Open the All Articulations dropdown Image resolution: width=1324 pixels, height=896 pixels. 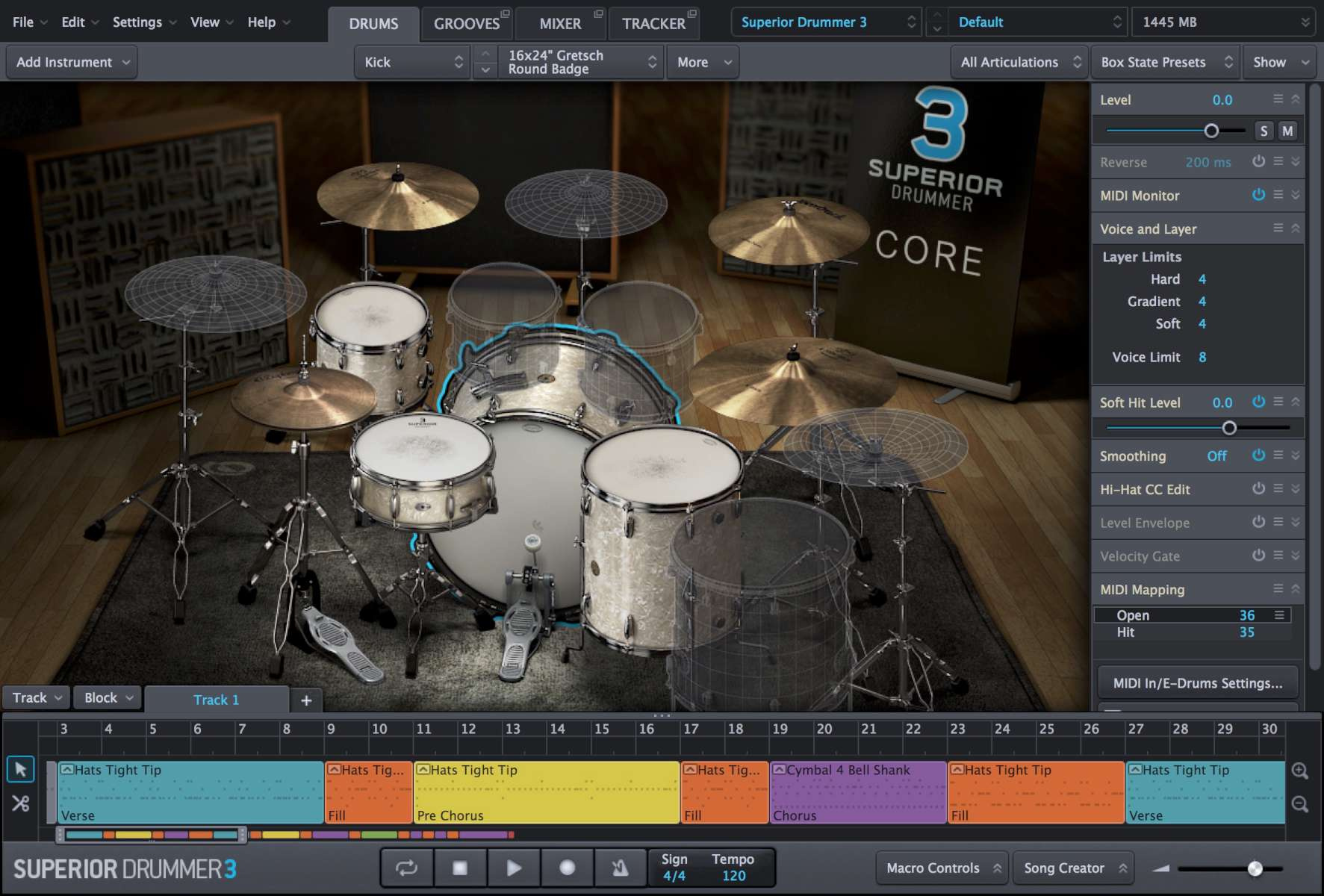[x=1019, y=62]
